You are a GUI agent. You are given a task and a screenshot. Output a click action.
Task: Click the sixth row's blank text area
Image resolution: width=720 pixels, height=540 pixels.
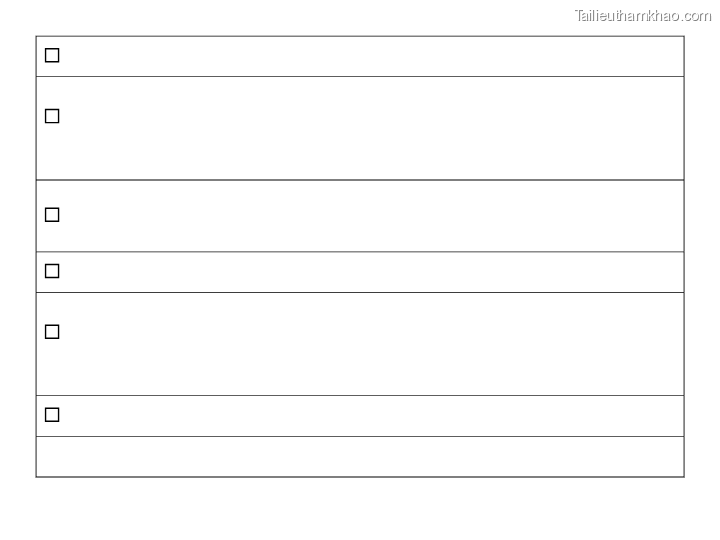tap(370, 416)
